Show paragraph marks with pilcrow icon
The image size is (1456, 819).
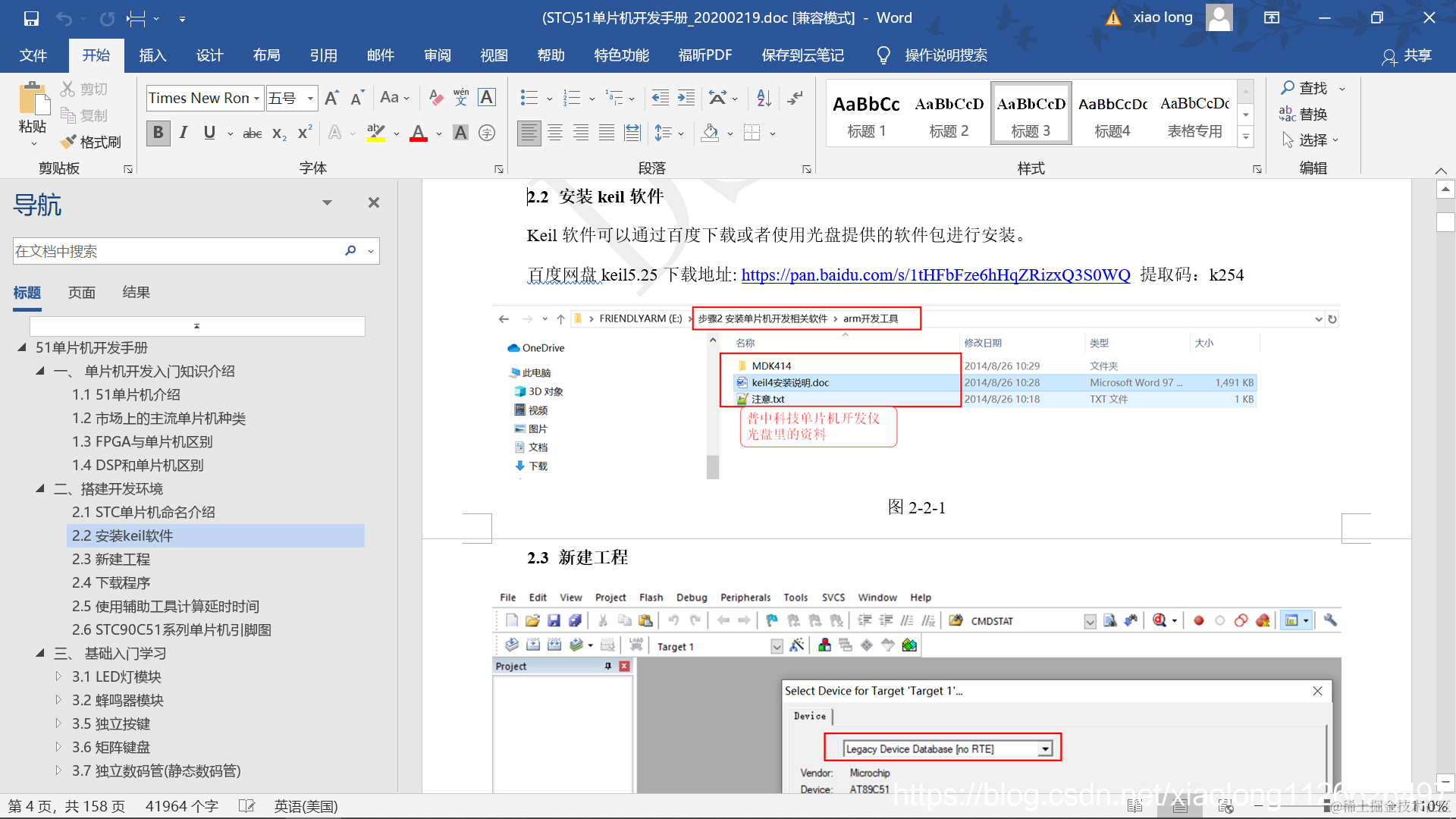coord(795,98)
